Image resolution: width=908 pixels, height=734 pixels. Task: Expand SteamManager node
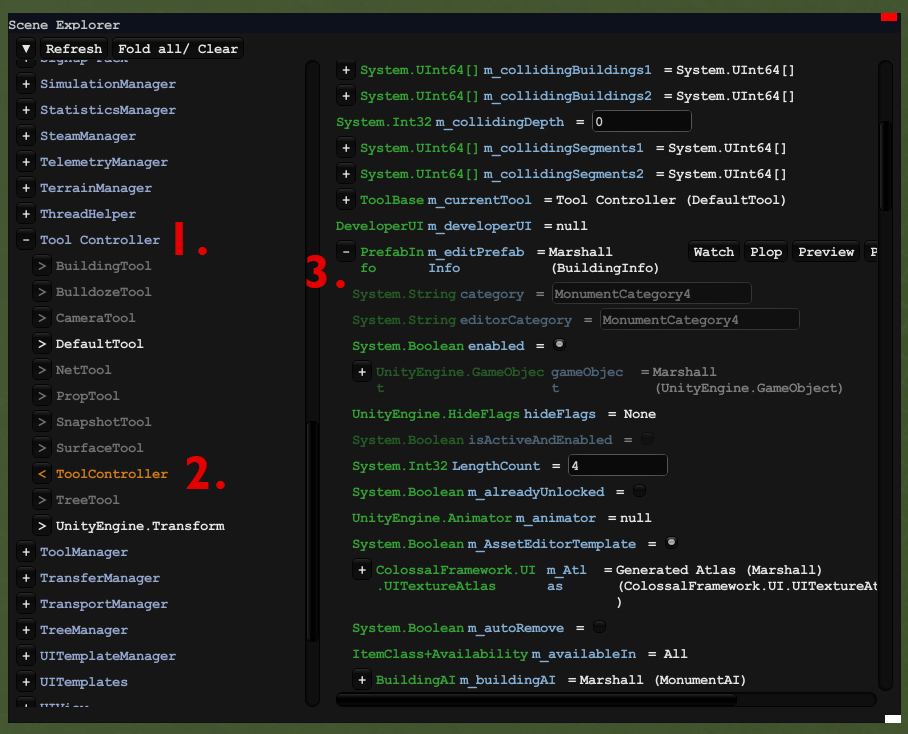[x=25, y=136]
